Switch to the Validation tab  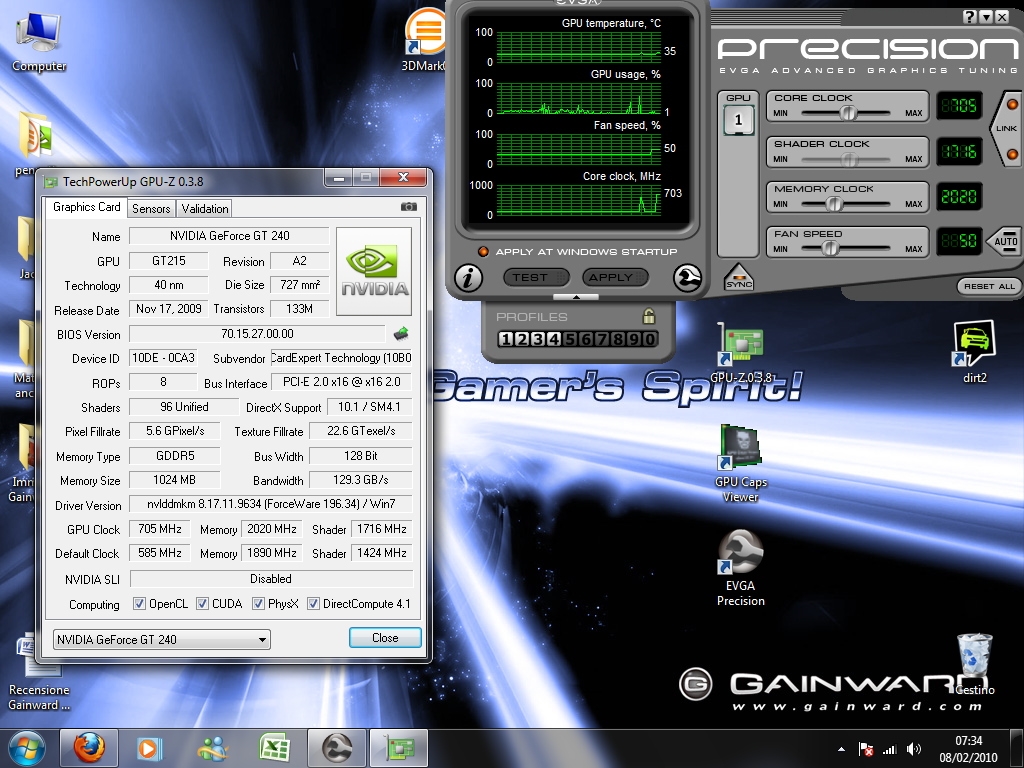pos(205,208)
